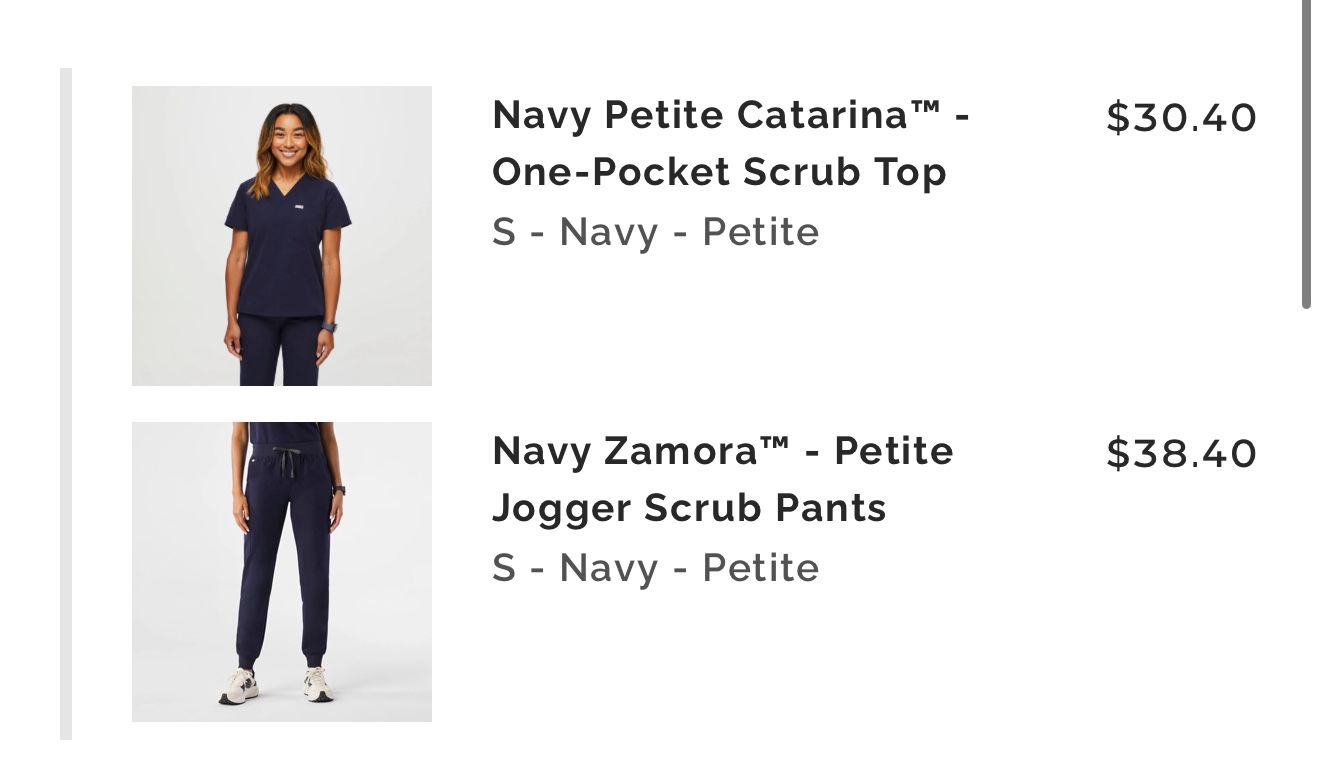Screen dimensions: 1320x784
Task: Click the "Navy Zamora™ - Petite" title line
Action: (722, 451)
